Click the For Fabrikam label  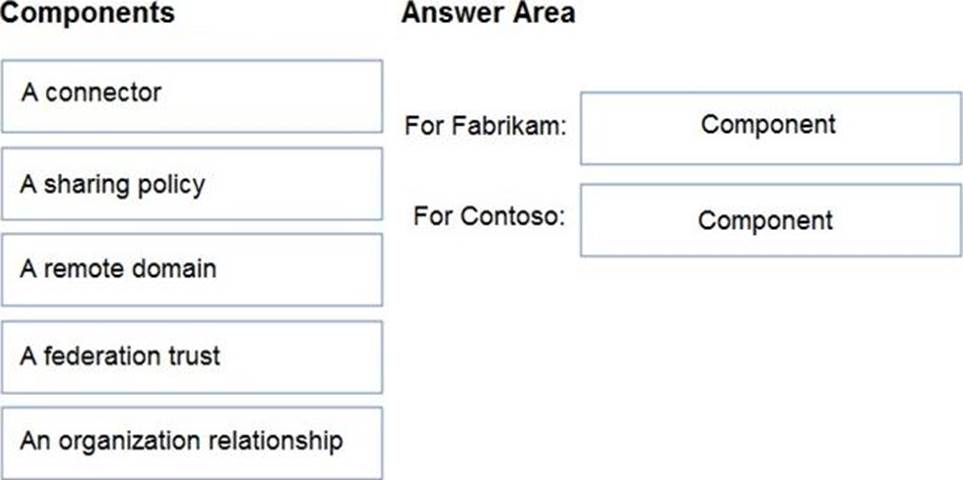coord(486,127)
